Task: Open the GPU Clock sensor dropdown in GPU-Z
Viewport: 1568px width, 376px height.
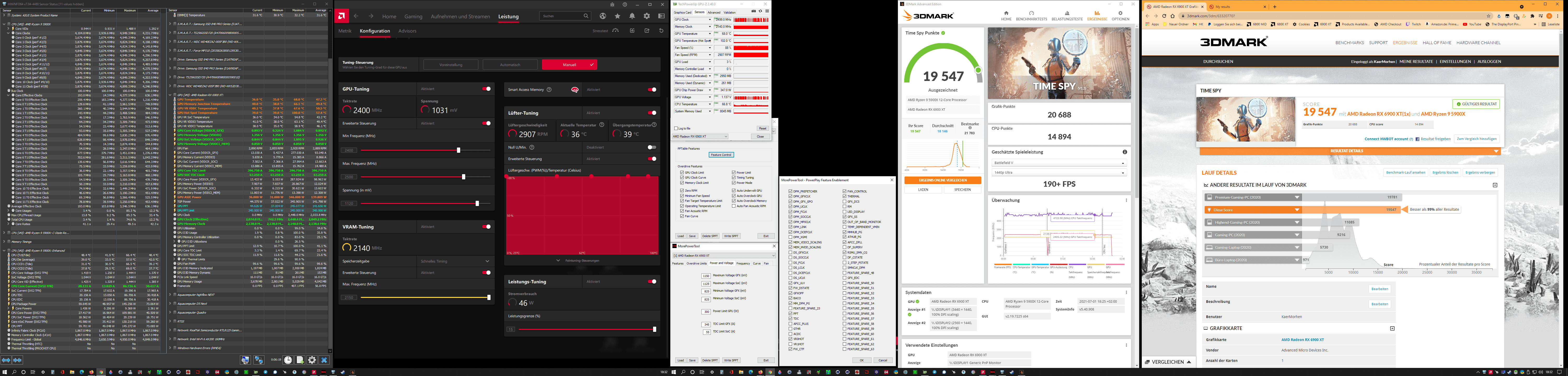Action: click(x=709, y=20)
